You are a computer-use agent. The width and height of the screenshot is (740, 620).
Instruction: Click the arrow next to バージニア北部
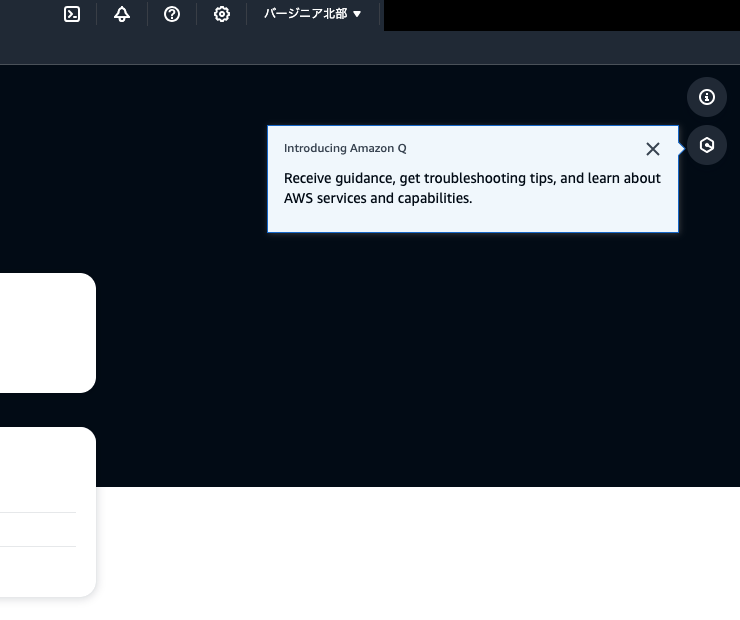[x=357, y=14]
